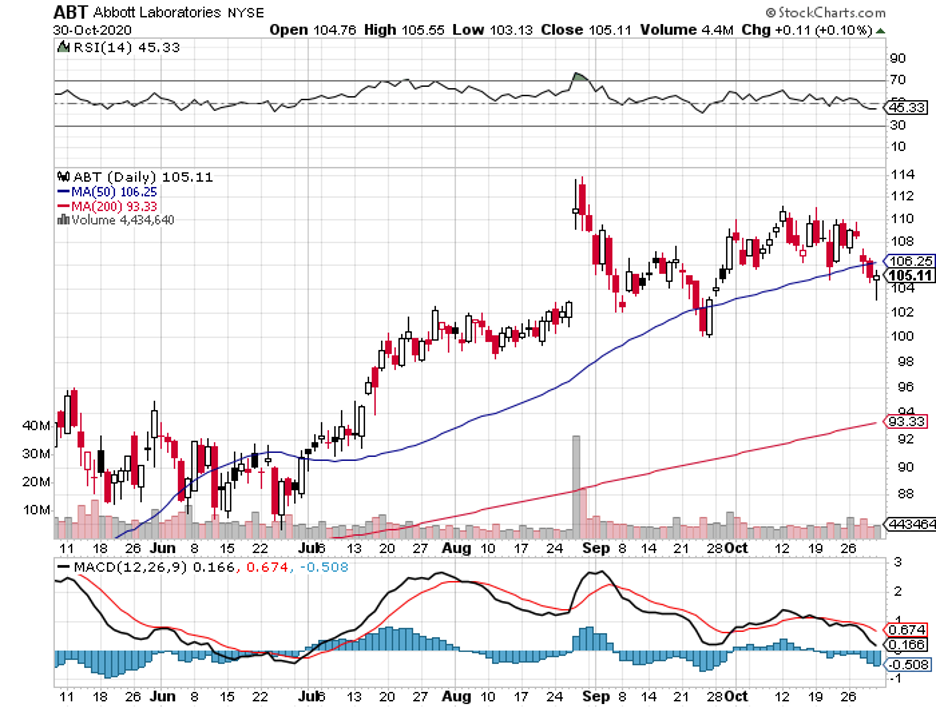This screenshot has width=936, height=708.
Task: Click the ABT ticker symbol title
Action: point(70,12)
